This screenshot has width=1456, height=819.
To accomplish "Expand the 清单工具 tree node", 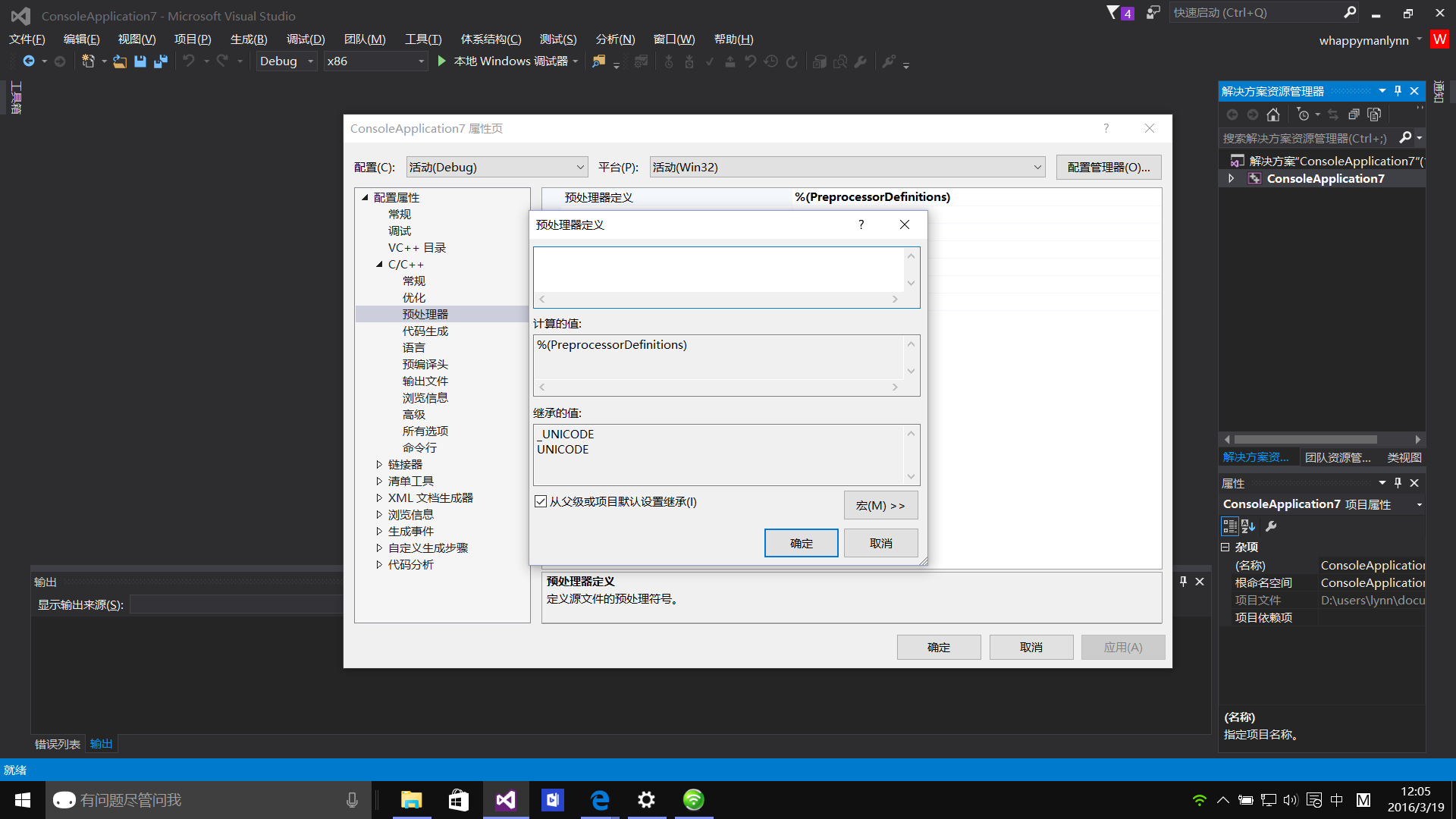I will click(x=379, y=482).
